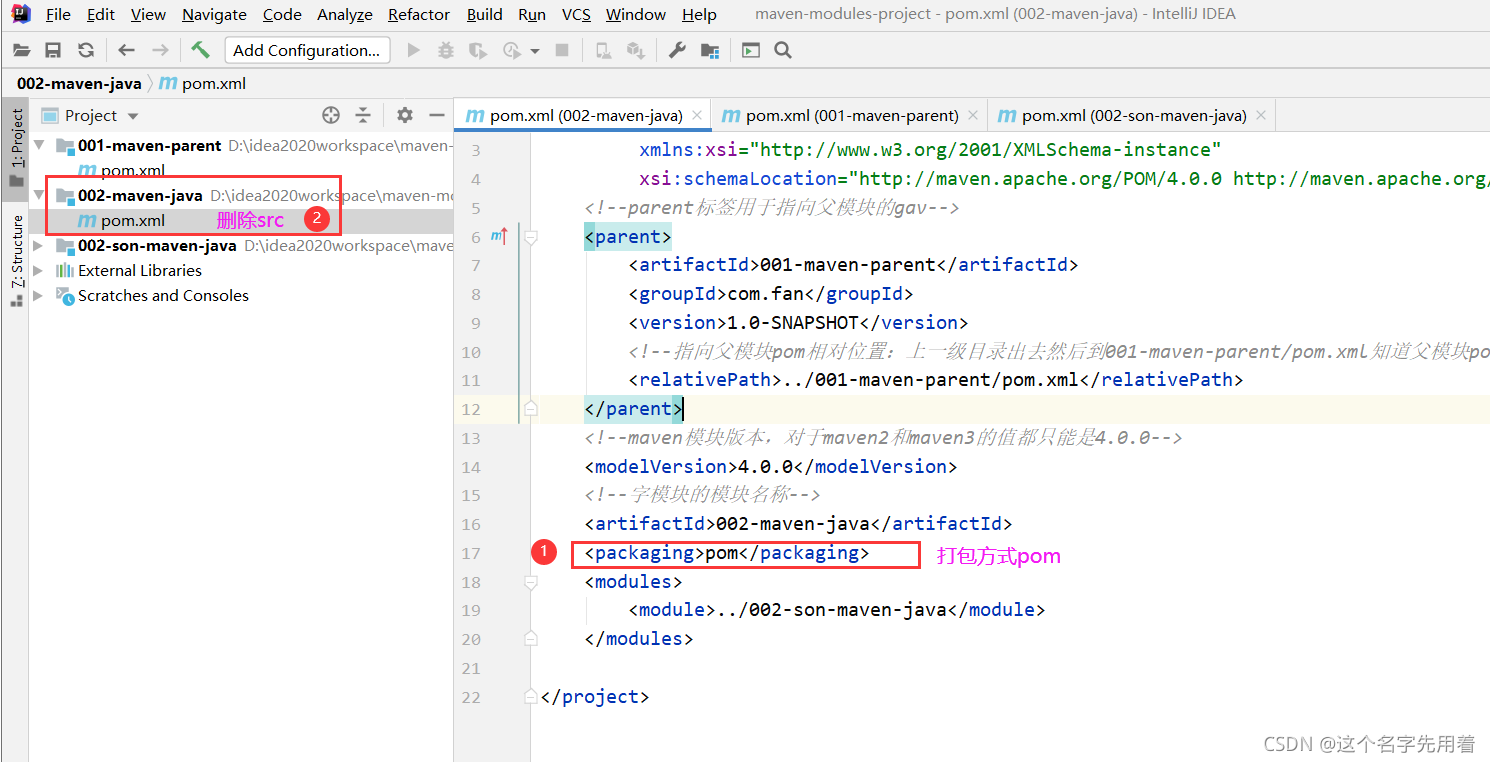Open the Project view type dropdown
Viewport: 1490px width, 762px height.
click(x=133, y=116)
